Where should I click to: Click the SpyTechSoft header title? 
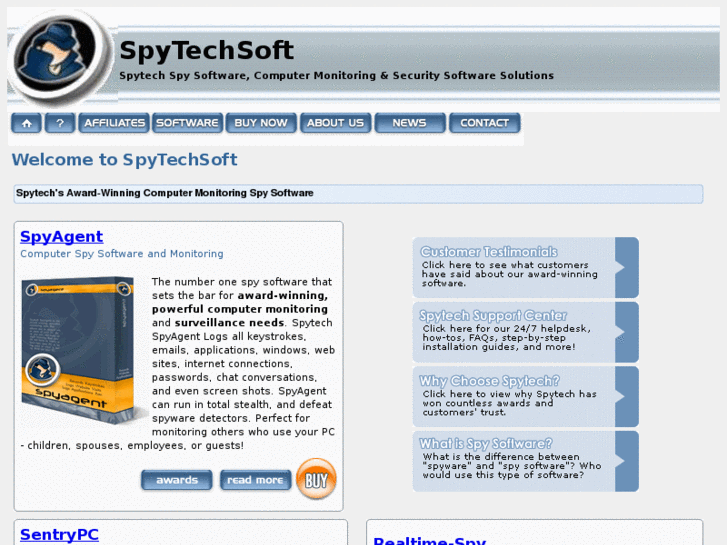tap(206, 50)
